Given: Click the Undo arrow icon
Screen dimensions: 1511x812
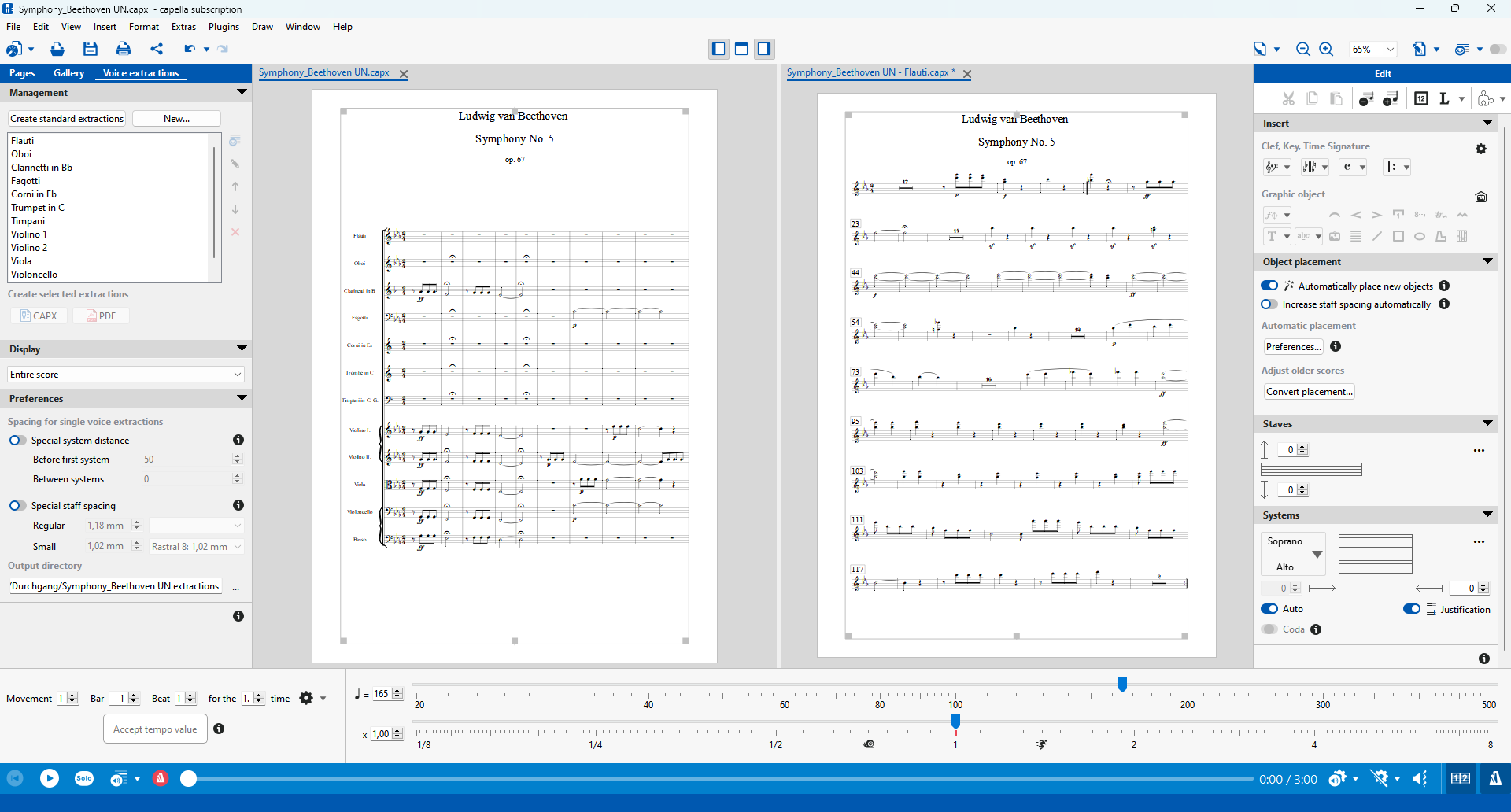Looking at the screenshot, I should pos(190,49).
